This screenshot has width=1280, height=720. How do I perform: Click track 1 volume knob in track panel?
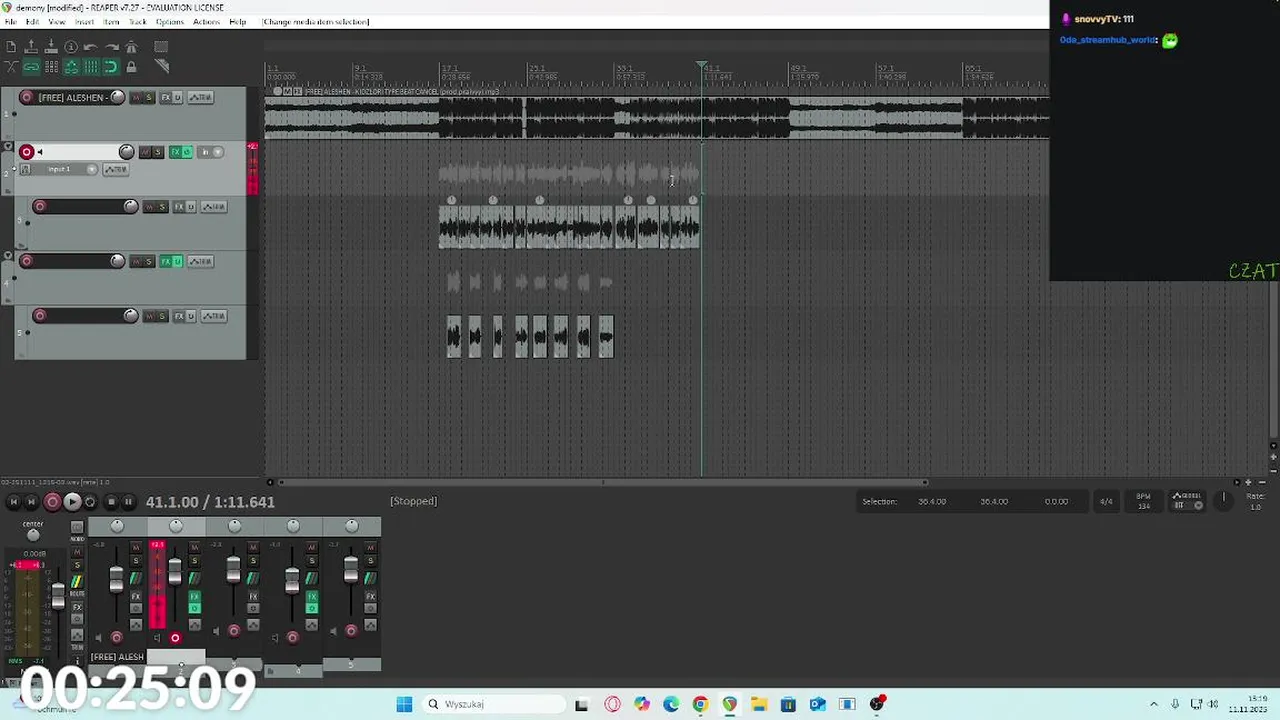tap(117, 97)
